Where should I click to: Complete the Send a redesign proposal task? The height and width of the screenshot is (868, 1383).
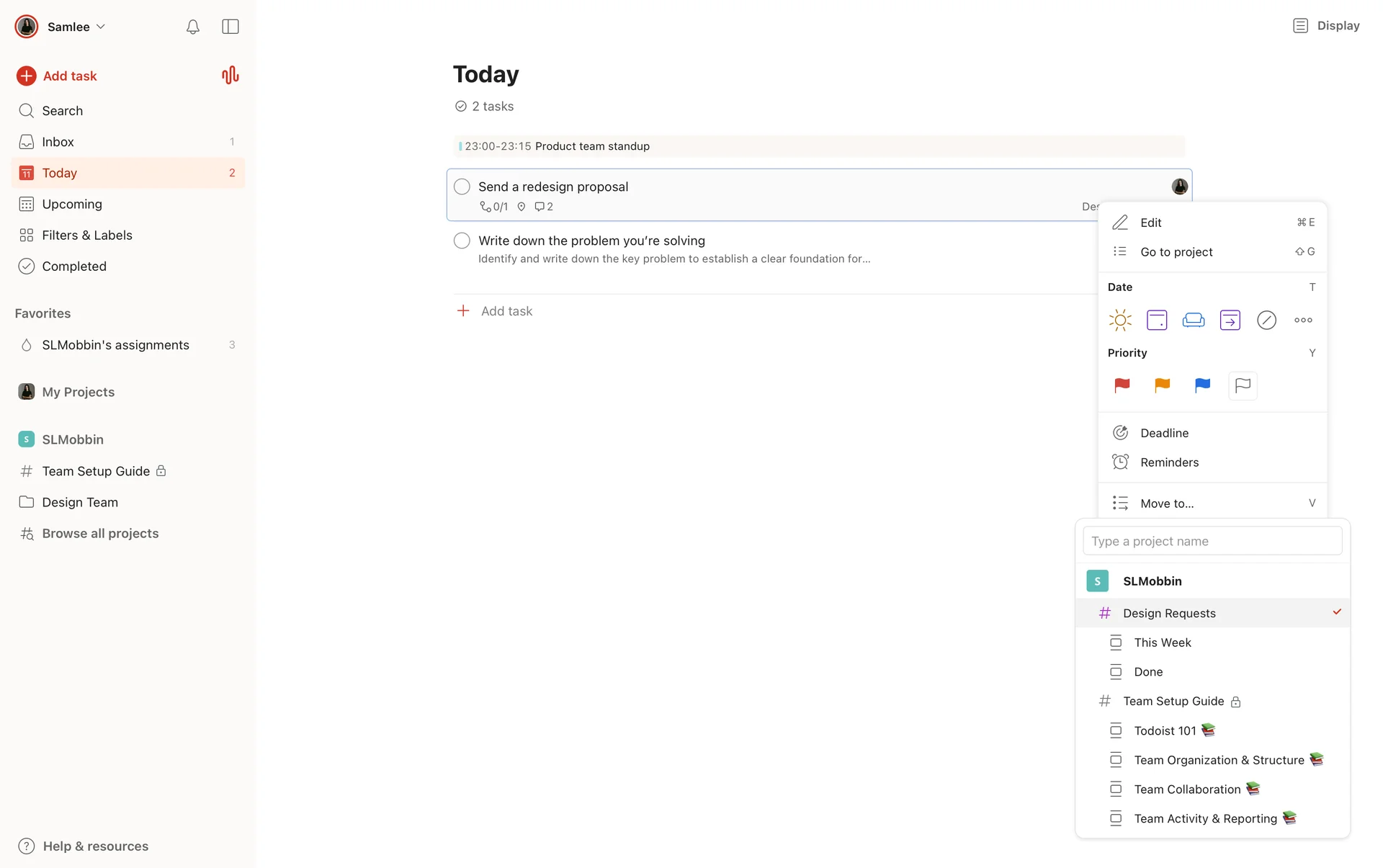click(462, 187)
